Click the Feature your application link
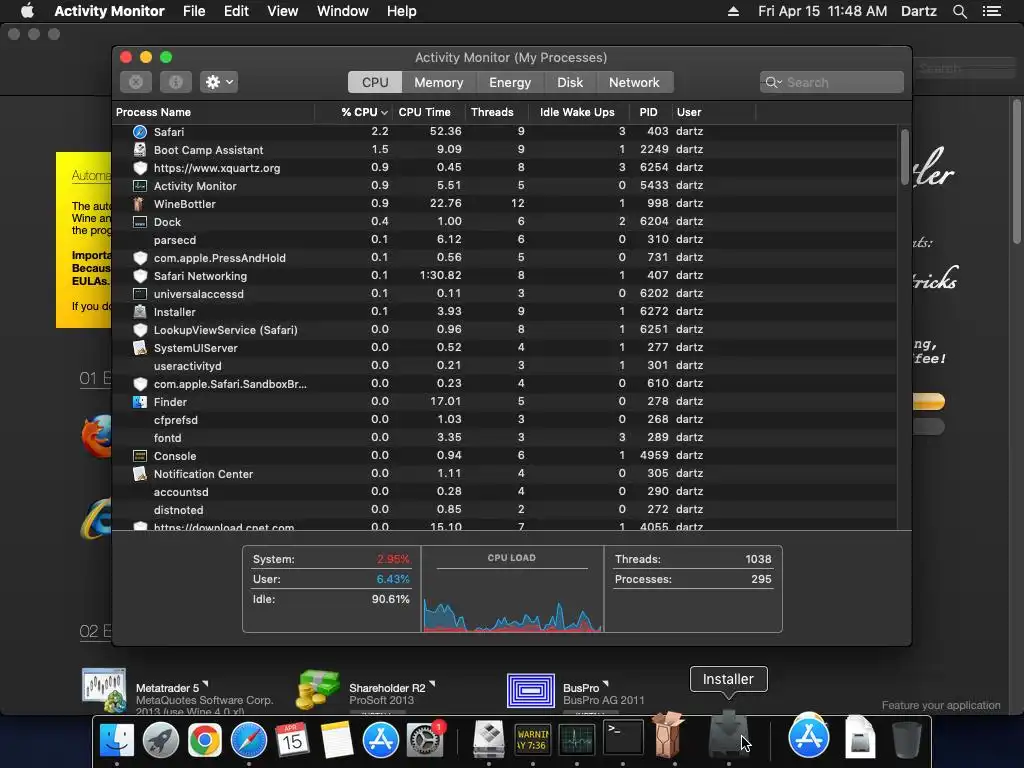Screen dimensions: 1024x768 (x=940, y=705)
